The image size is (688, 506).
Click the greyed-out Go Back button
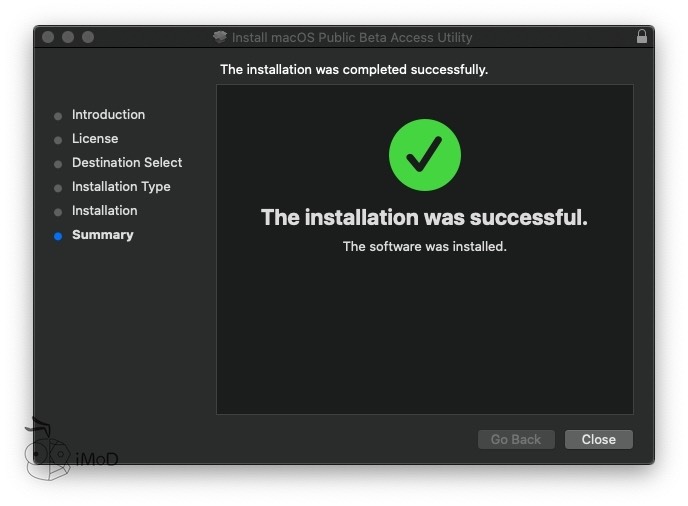pyautogui.click(x=516, y=440)
